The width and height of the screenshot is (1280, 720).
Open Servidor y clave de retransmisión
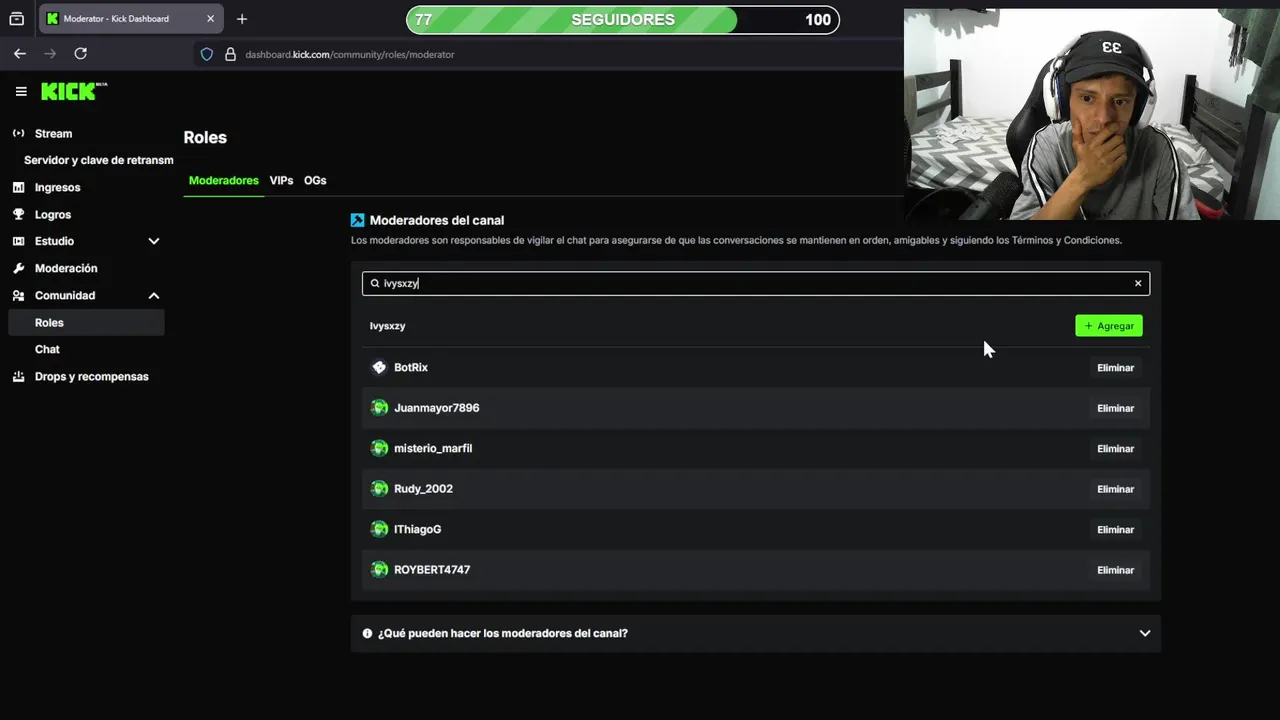click(x=98, y=160)
